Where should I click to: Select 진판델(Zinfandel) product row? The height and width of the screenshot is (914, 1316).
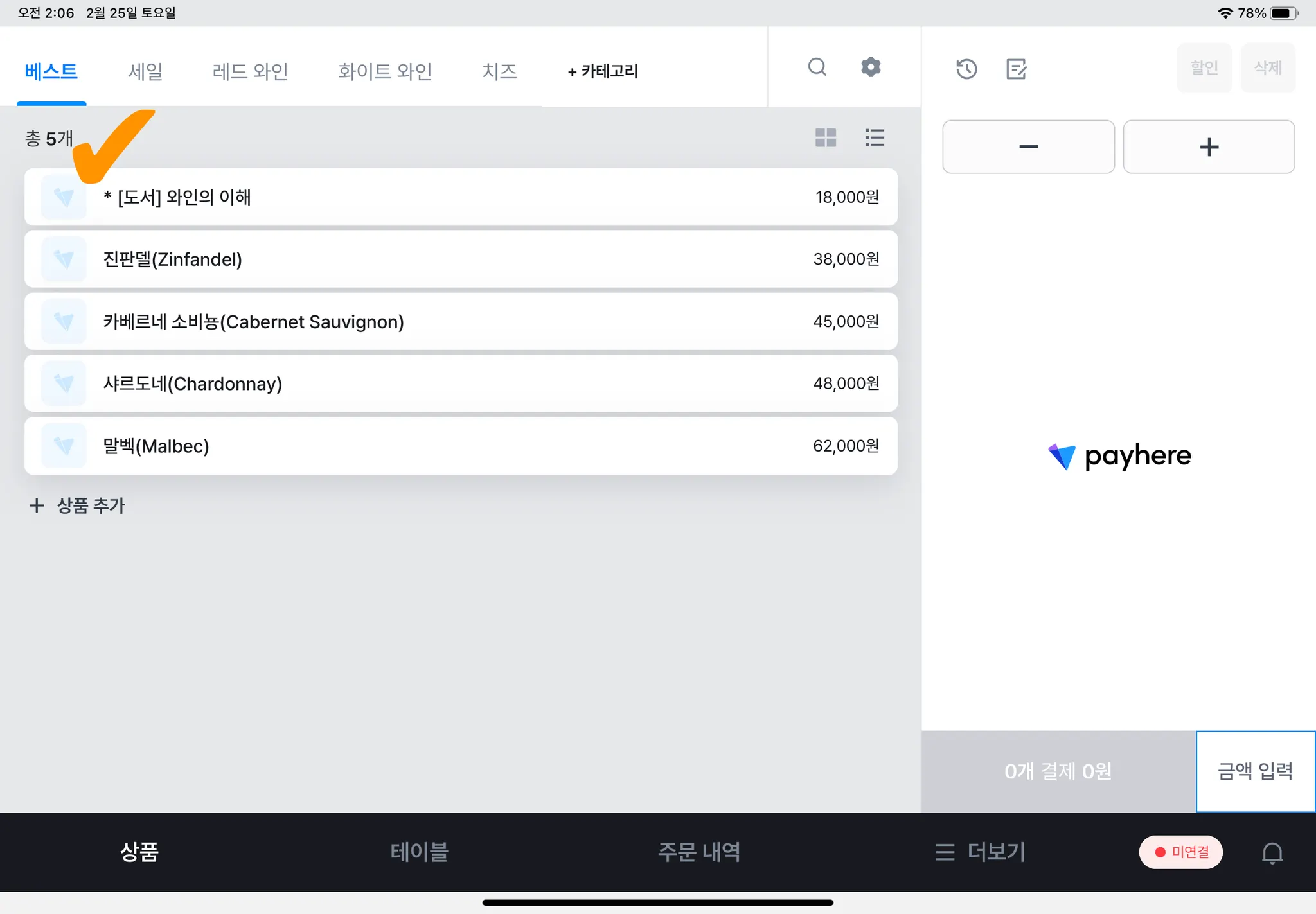(460, 259)
